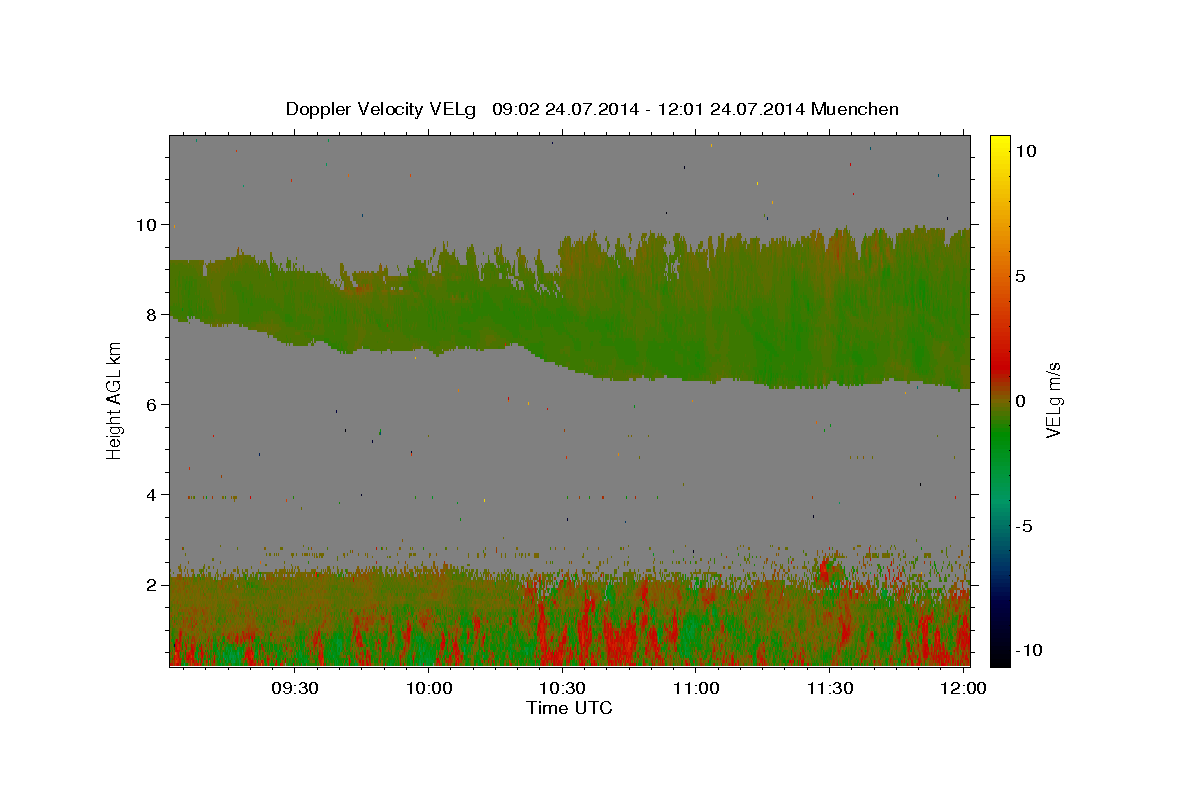
Task: Click the 11:30 time tick label
Action: 829,688
